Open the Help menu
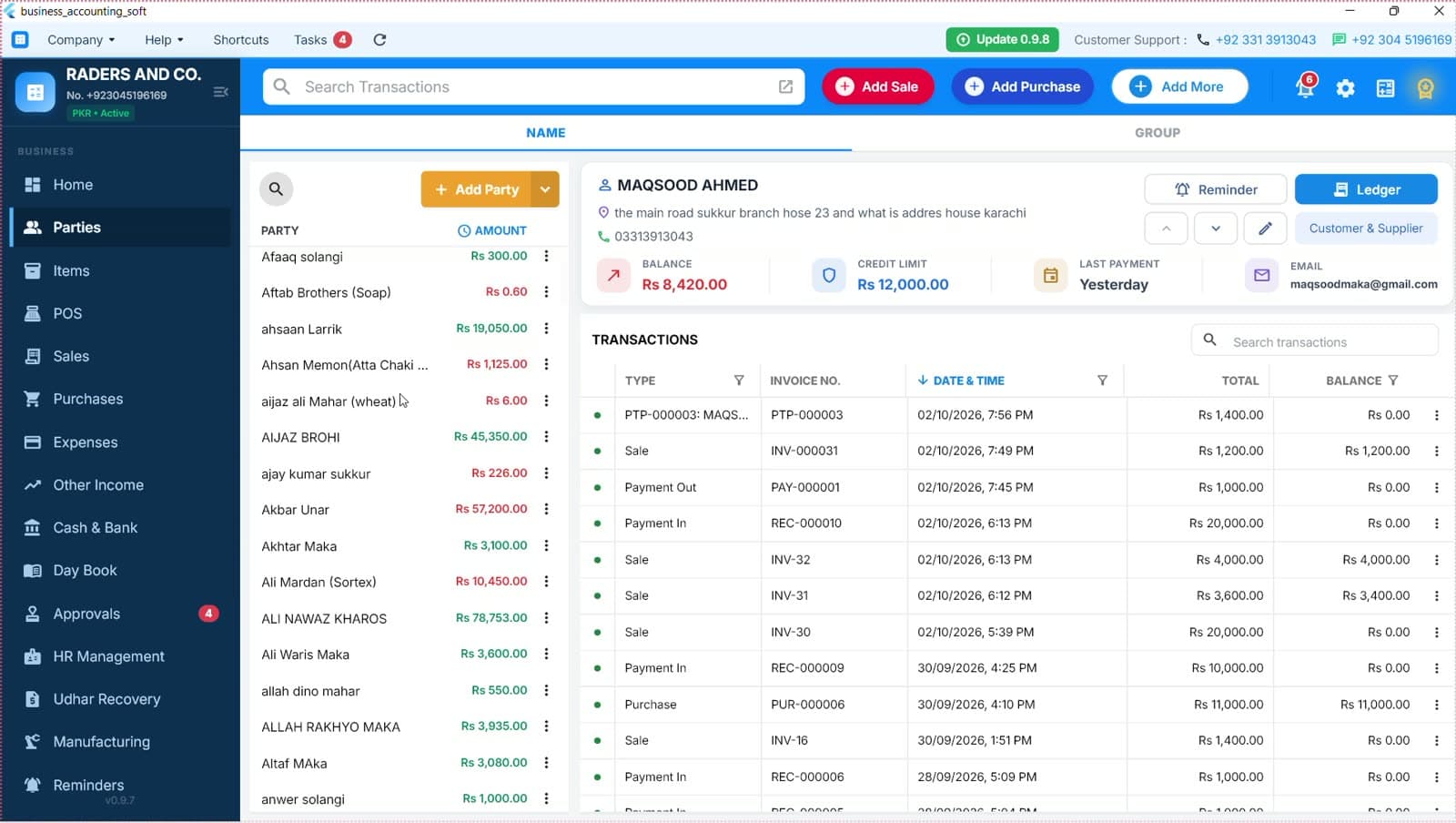The image size is (1456, 823). pyautogui.click(x=164, y=40)
